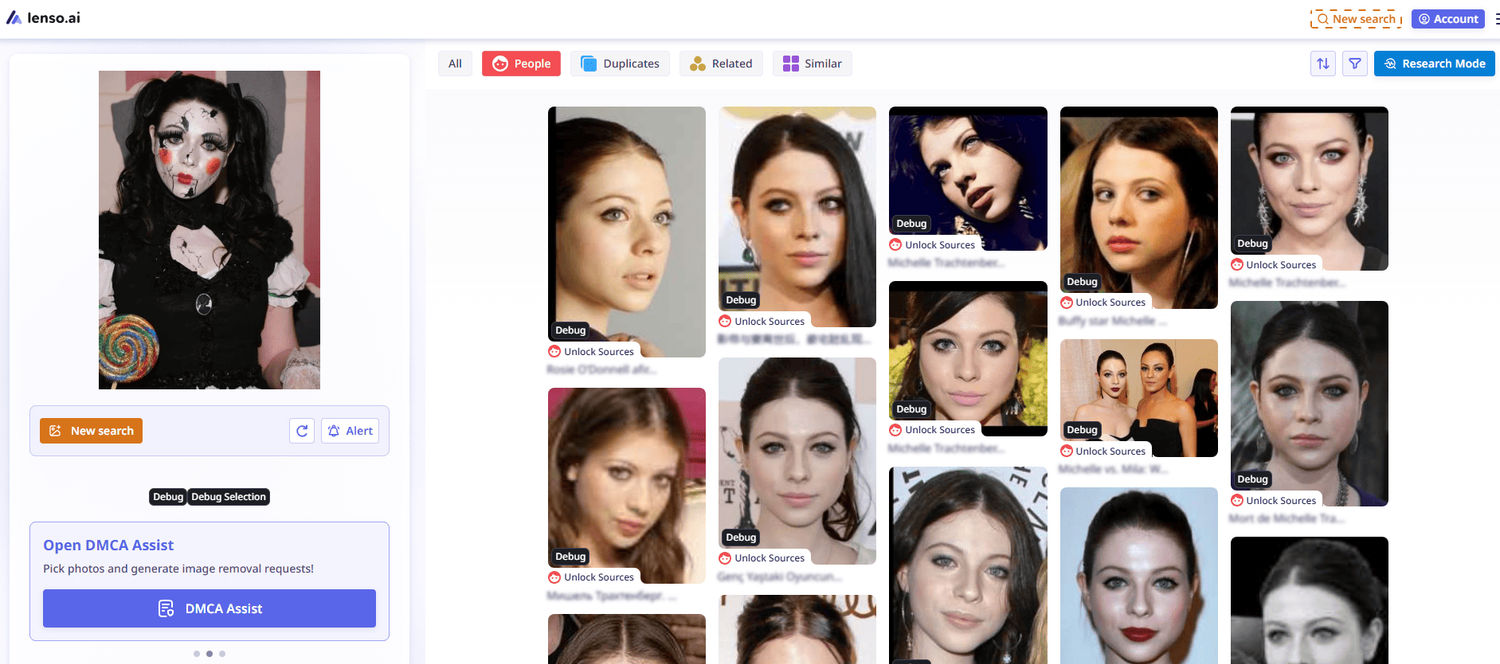
Task: Open the black-and-white portrait thumbnail
Action: coord(1309,600)
